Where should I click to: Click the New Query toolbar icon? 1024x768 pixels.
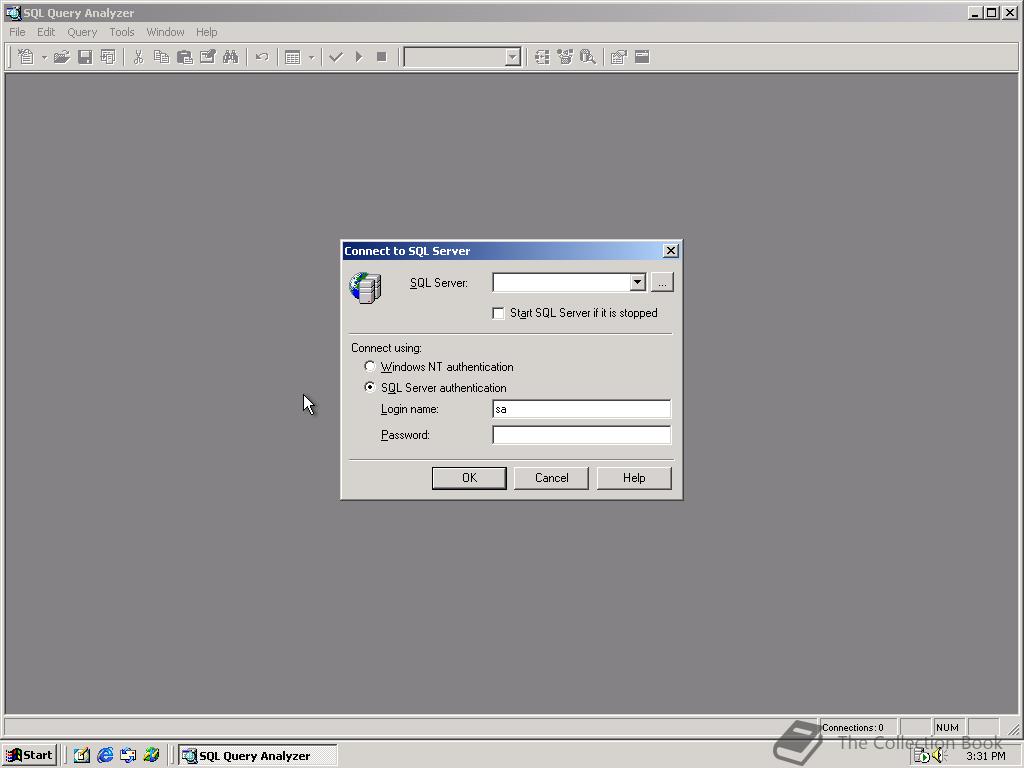click(x=25, y=57)
